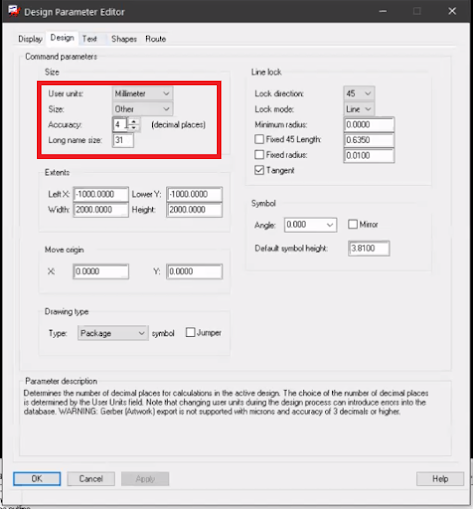Expand the Size dropdown showing Other
Viewport: 474px width, 512px height.
click(142, 109)
